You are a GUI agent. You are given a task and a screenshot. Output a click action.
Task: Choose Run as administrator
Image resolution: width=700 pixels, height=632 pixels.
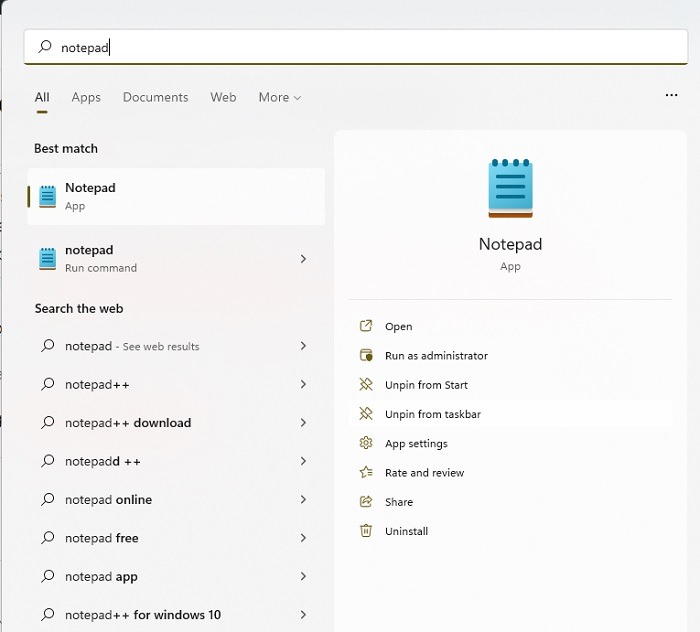436,356
